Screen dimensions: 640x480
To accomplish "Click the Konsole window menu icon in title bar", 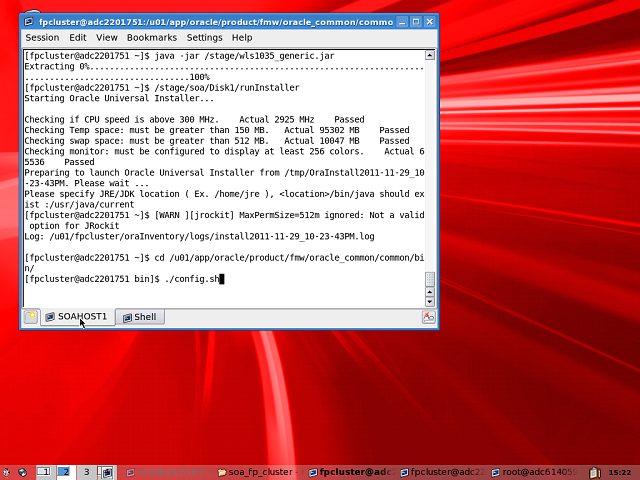I will click(x=29, y=22).
